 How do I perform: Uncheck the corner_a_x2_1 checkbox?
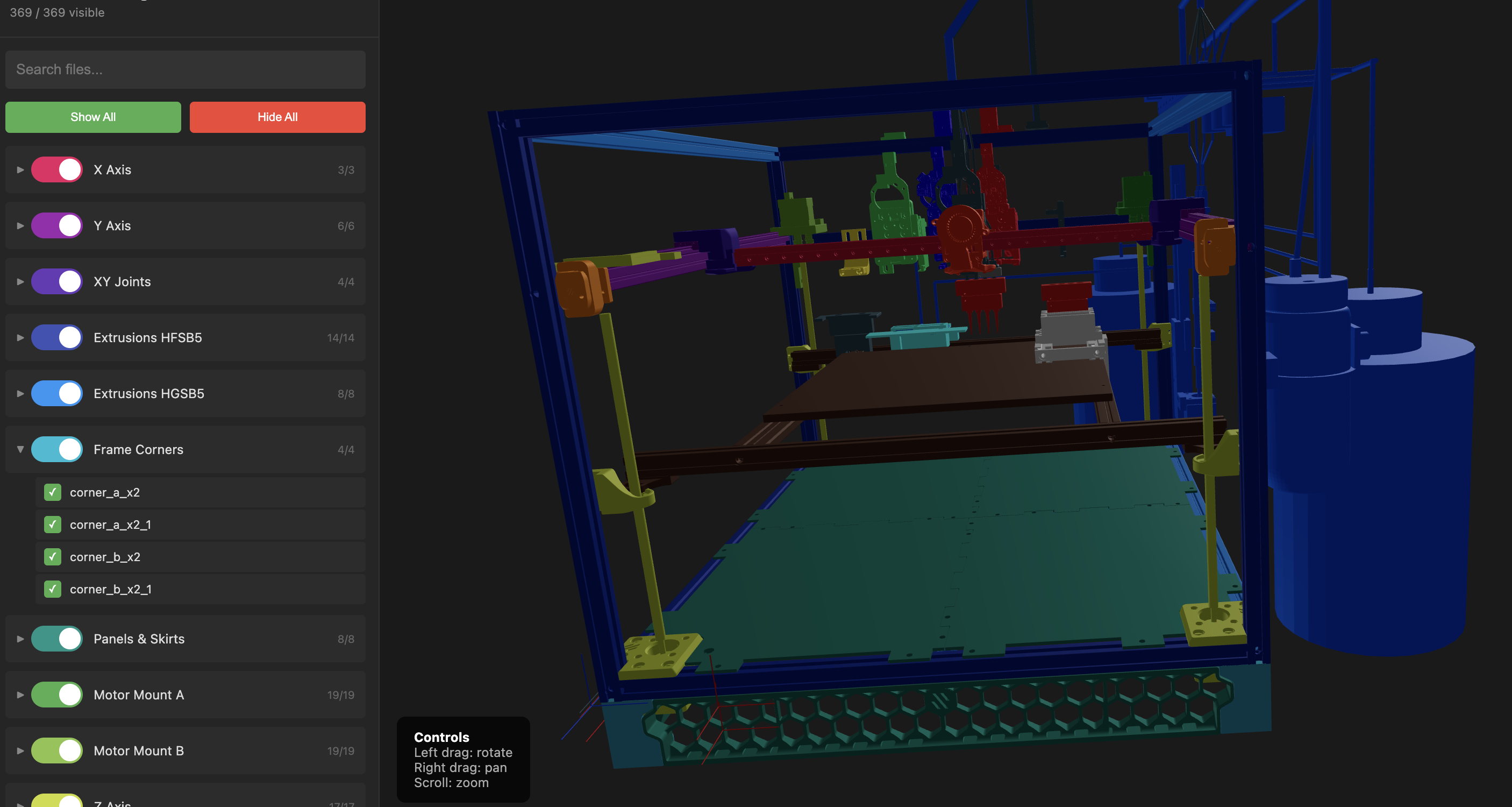pyautogui.click(x=52, y=525)
